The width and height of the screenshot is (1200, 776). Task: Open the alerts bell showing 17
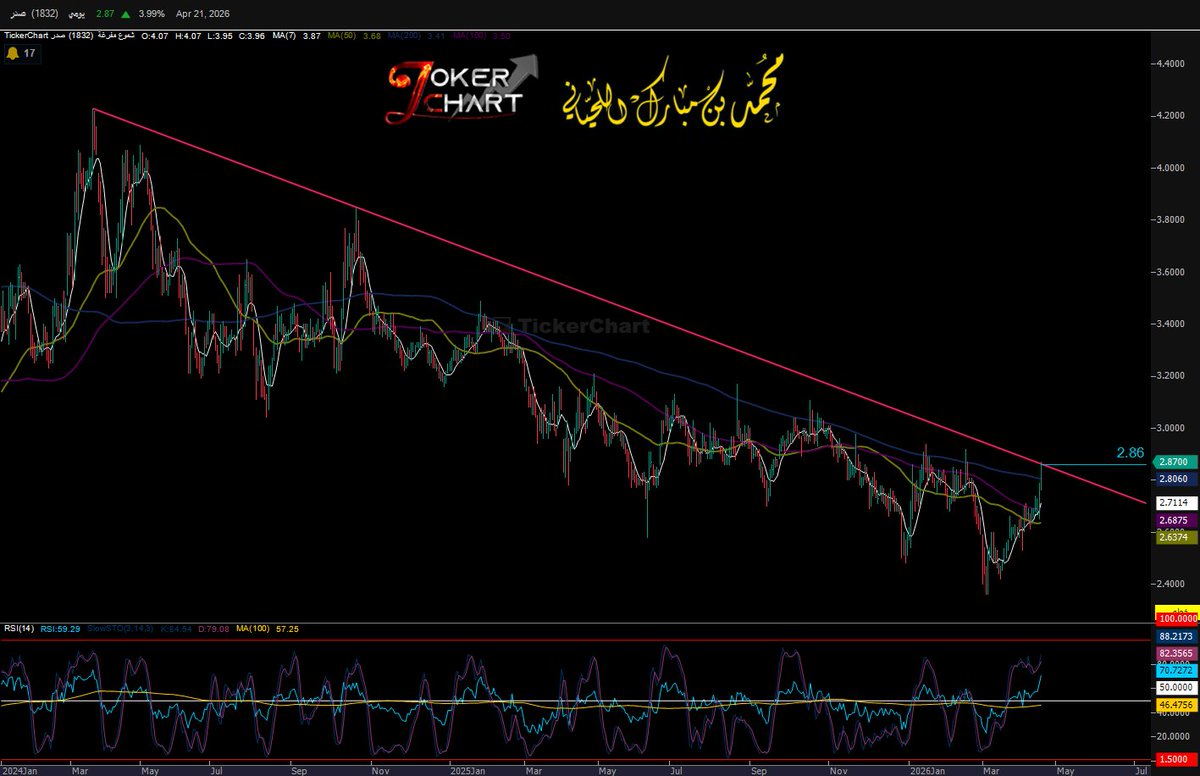21,54
